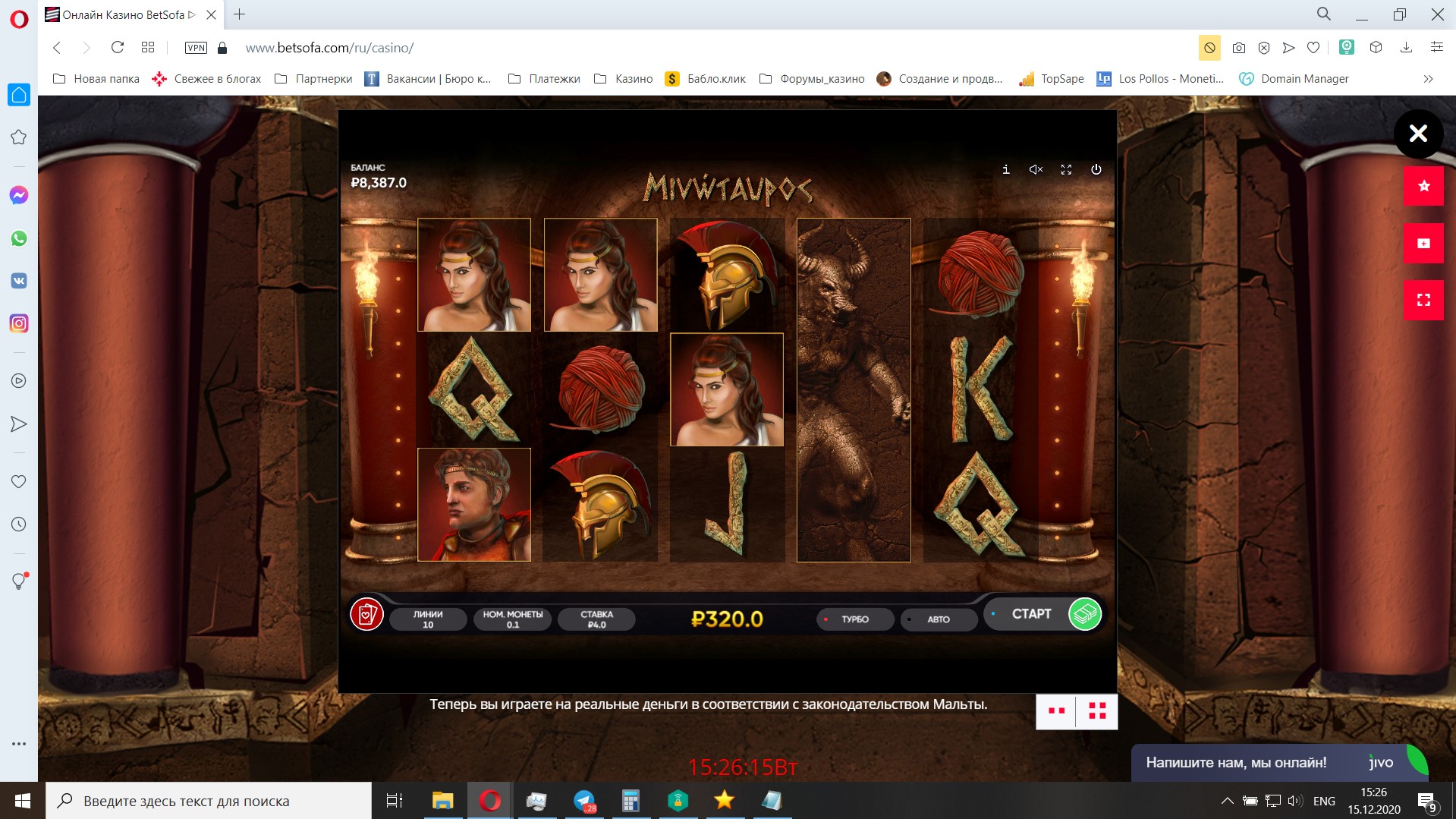This screenshot has height=819, width=1456.
Task: Toggle АВТО autoplay mode
Action: click(939, 619)
